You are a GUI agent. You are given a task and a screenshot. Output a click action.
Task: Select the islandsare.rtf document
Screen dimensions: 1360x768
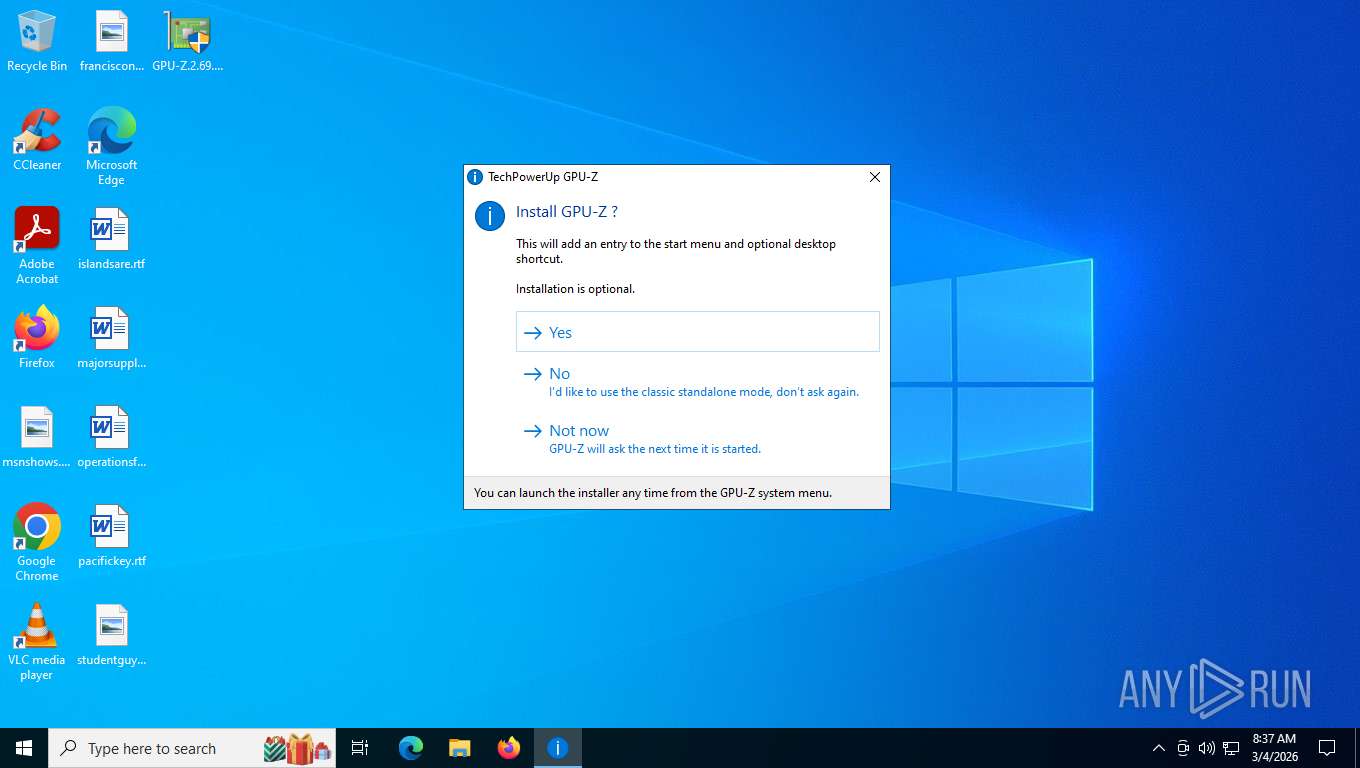coord(112,239)
